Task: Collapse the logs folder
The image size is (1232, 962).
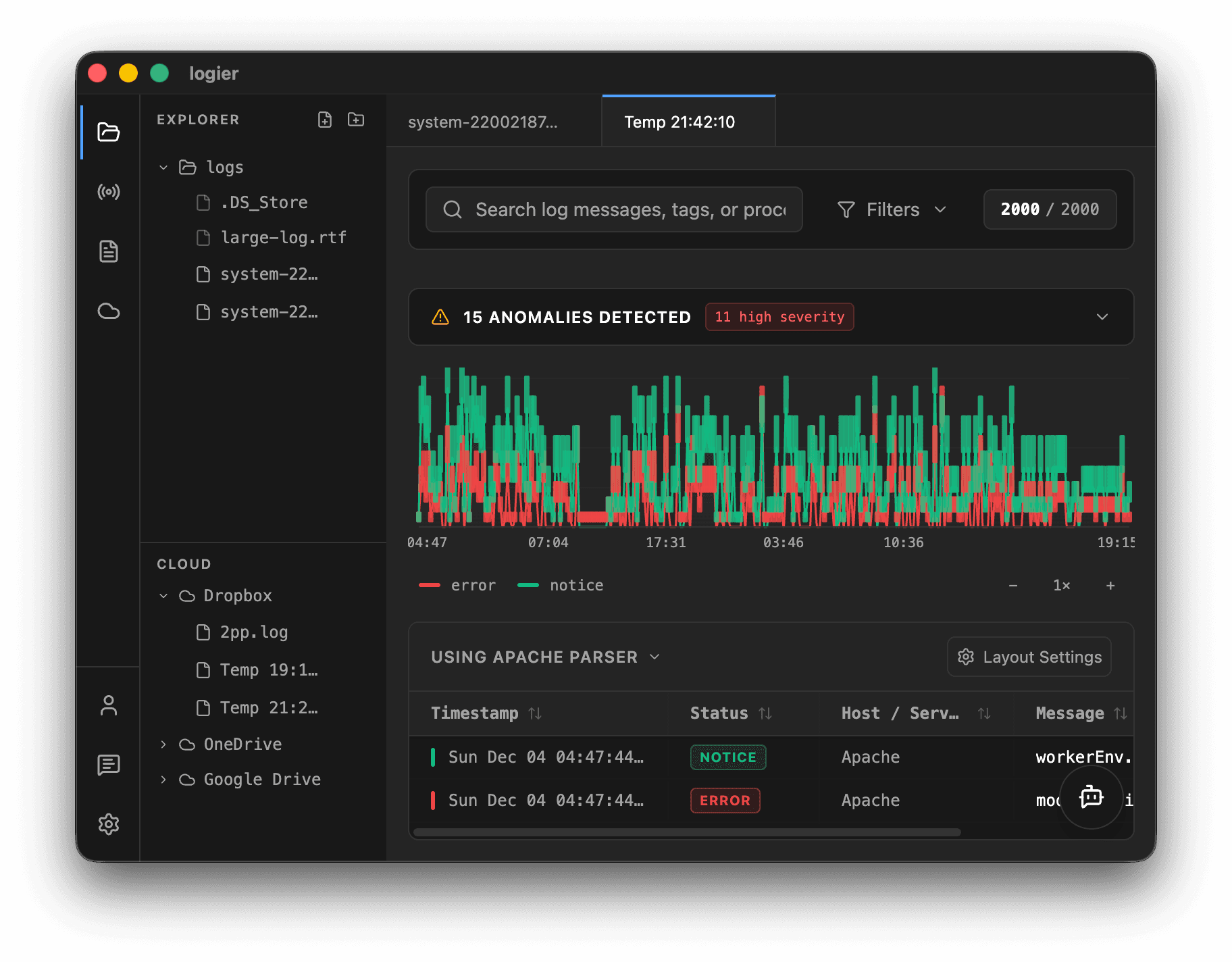Action: click(x=163, y=168)
